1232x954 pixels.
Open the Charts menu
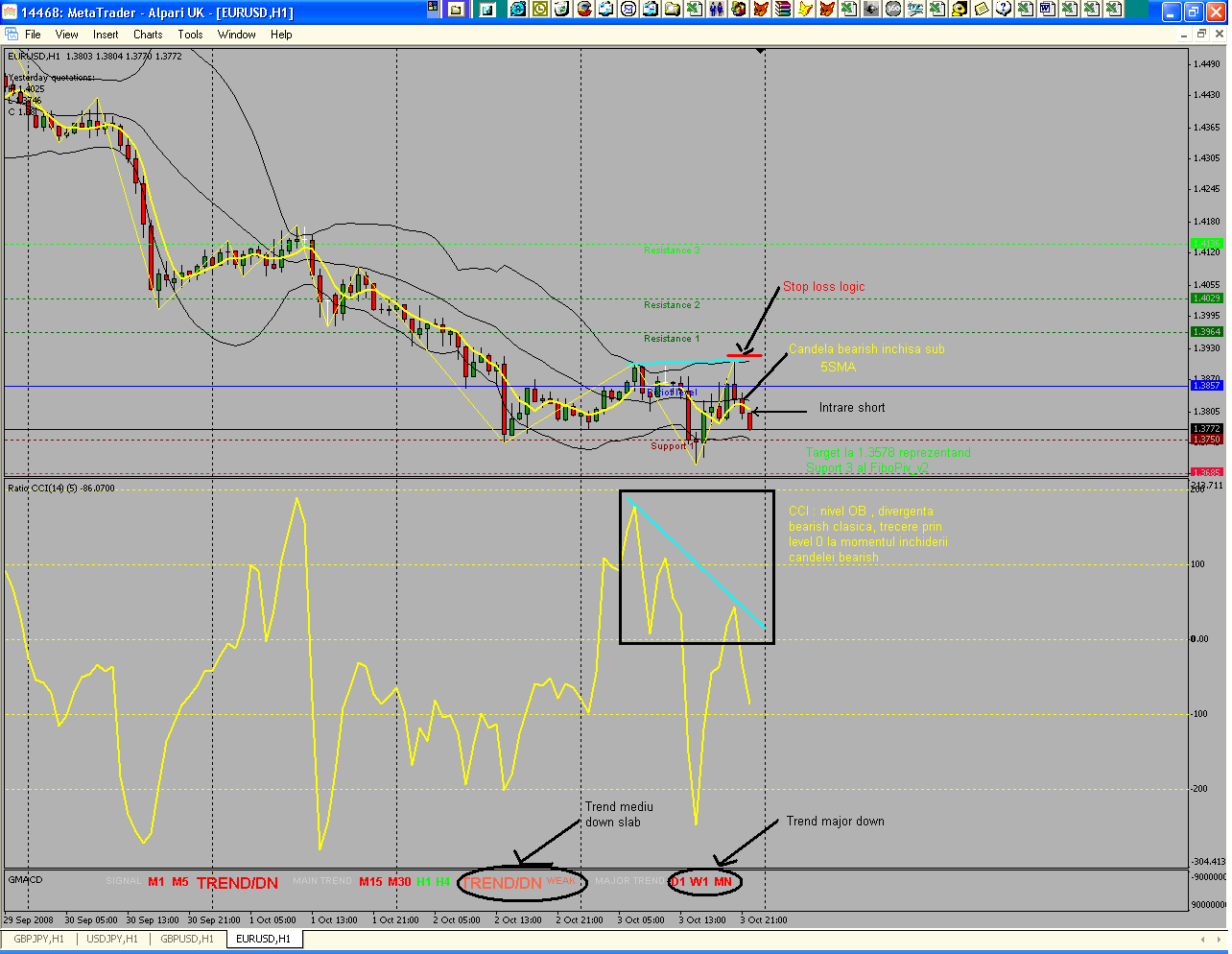tap(148, 35)
